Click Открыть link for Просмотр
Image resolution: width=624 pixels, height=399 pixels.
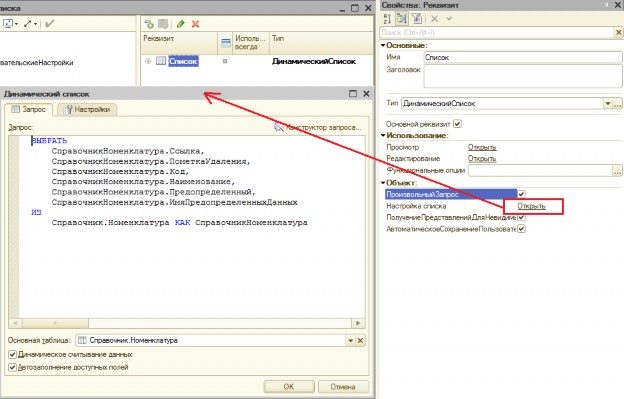(482, 147)
